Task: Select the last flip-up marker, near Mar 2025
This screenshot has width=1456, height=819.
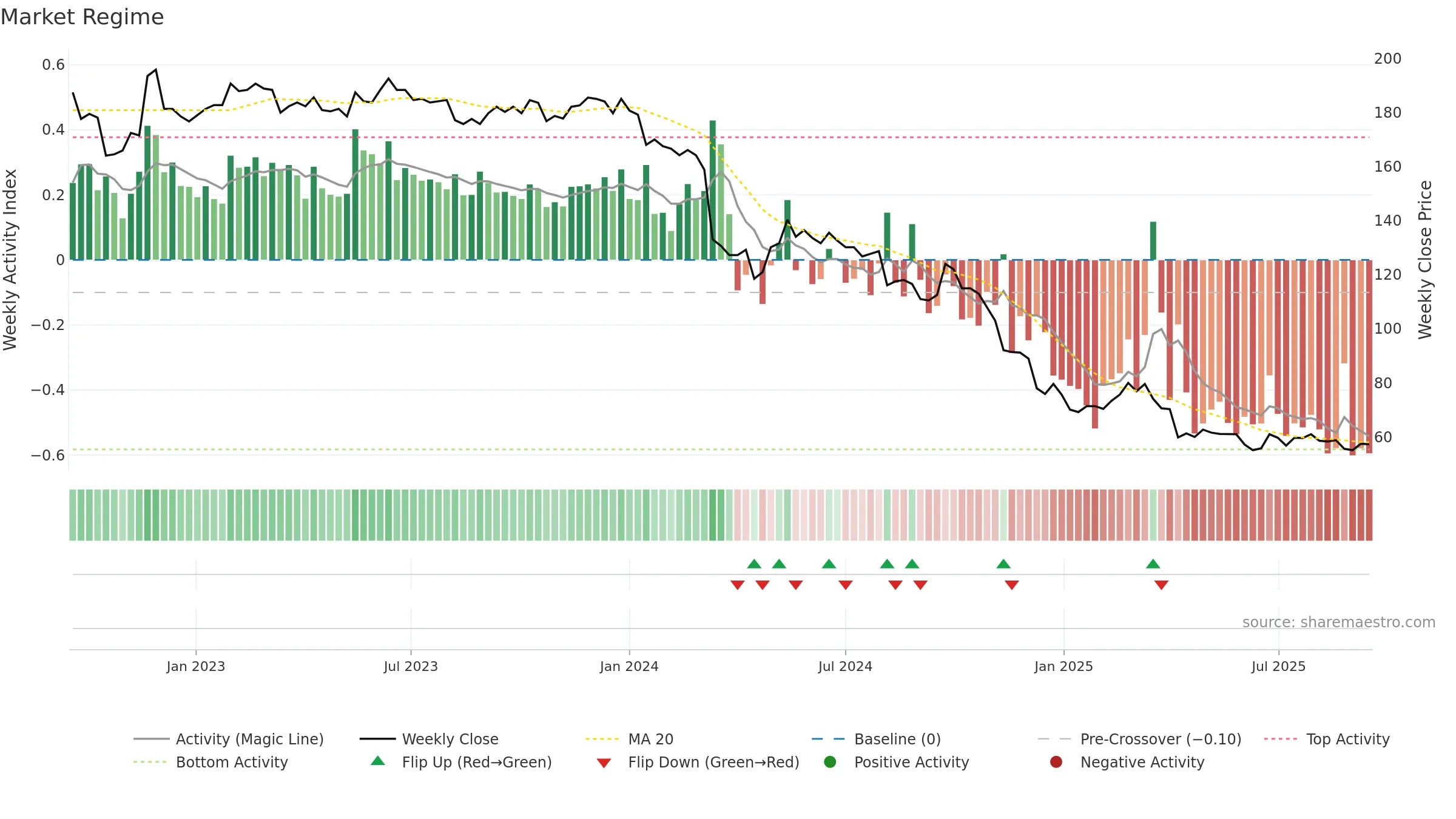Action: point(1153,564)
